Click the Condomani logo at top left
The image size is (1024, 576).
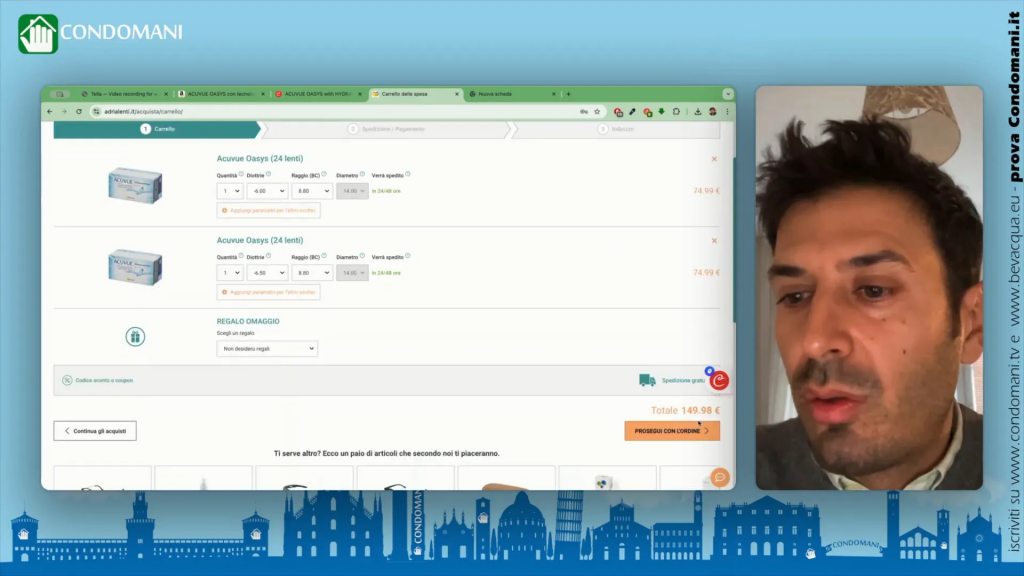[101, 34]
